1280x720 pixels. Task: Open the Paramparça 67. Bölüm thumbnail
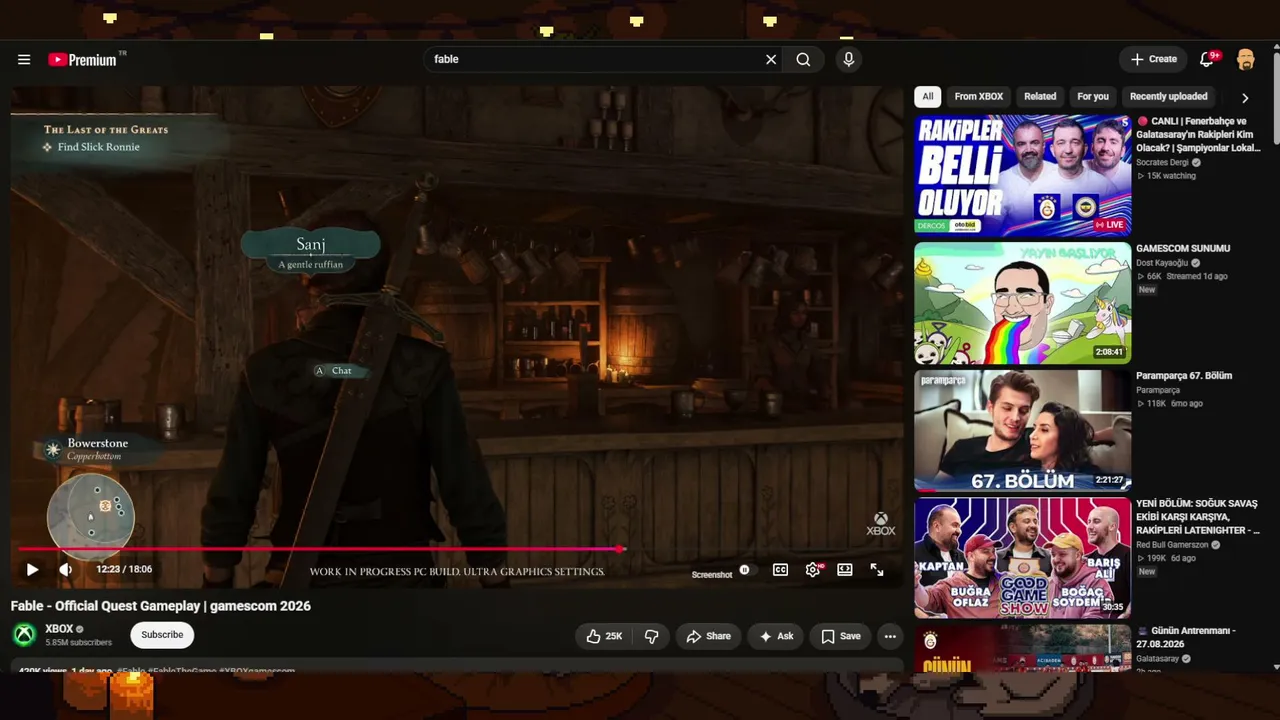1023,431
